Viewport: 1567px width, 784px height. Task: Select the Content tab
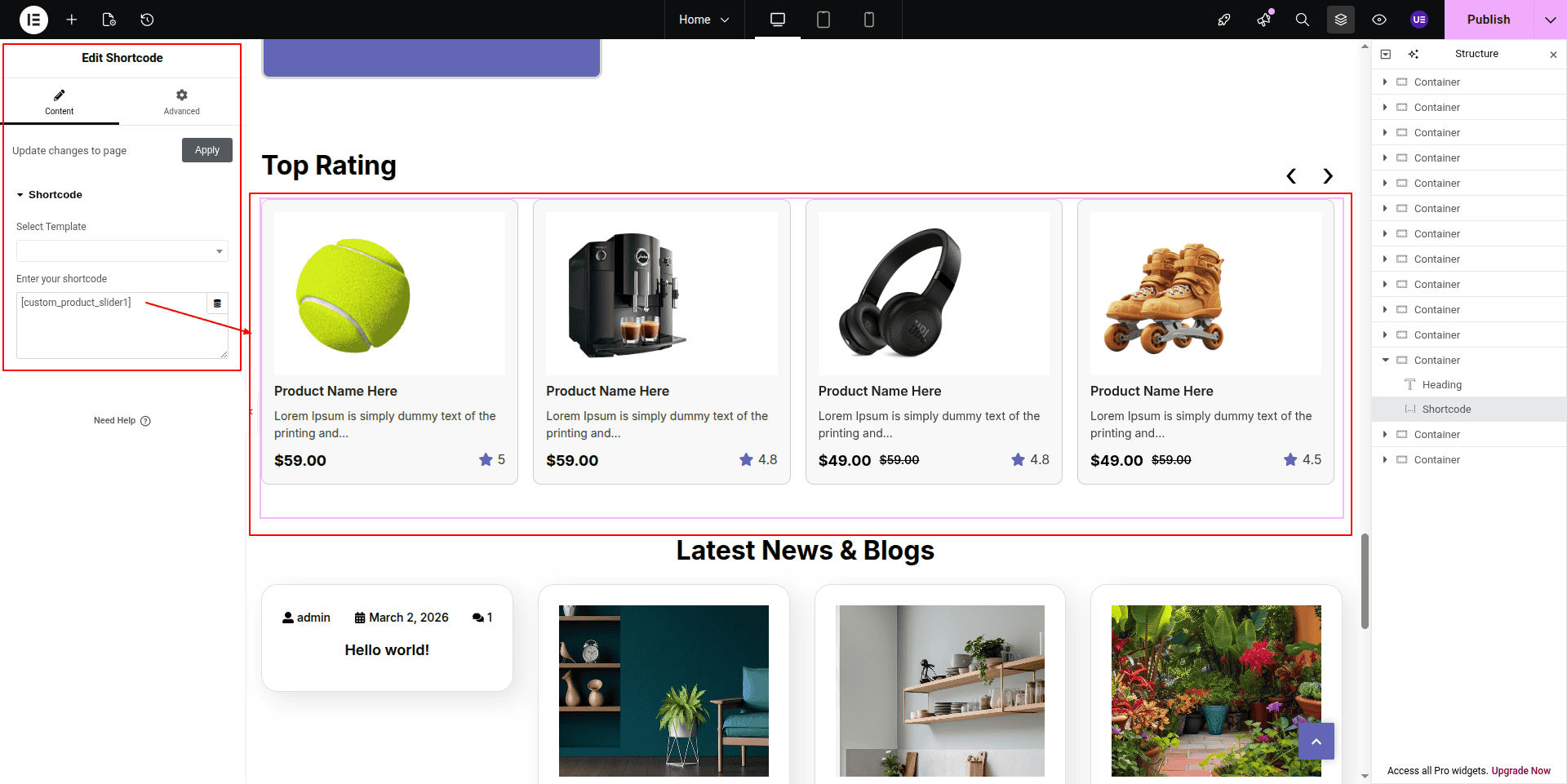60,102
